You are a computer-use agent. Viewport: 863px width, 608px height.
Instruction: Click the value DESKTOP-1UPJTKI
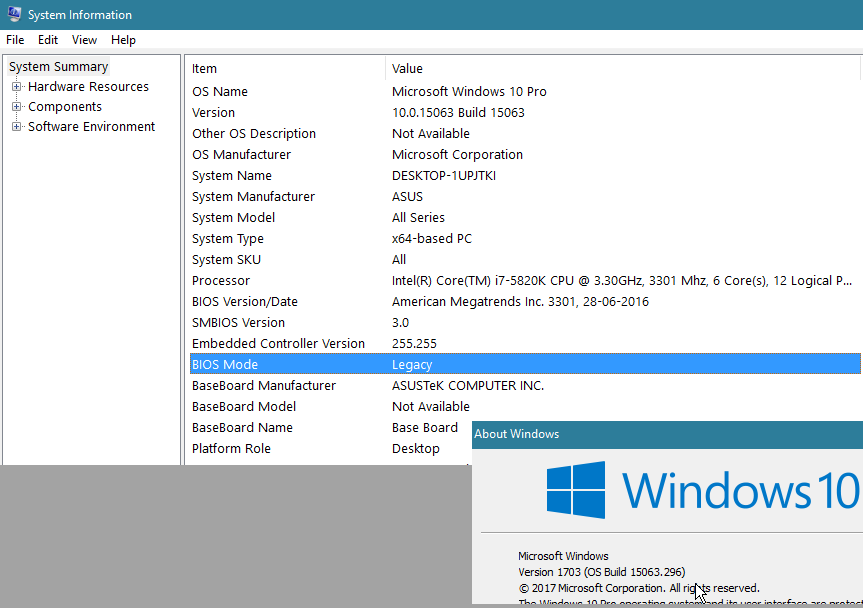[444, 176]
